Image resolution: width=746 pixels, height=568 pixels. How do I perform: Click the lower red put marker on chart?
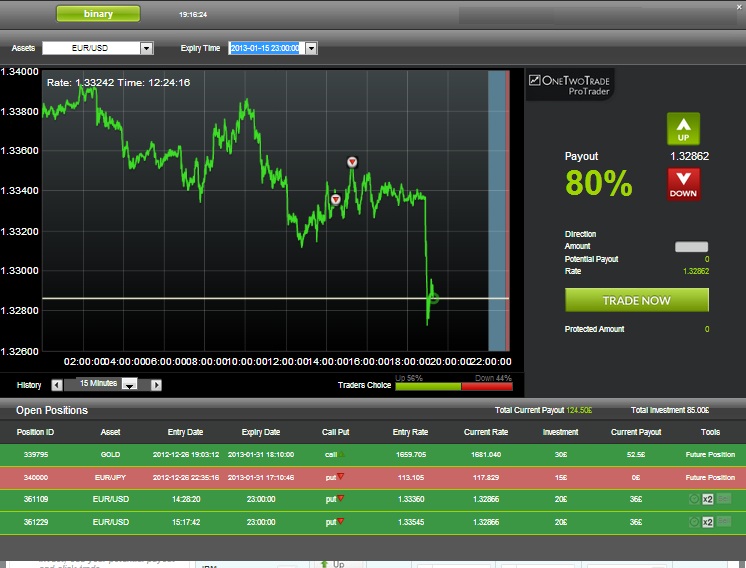coord(335,199)
